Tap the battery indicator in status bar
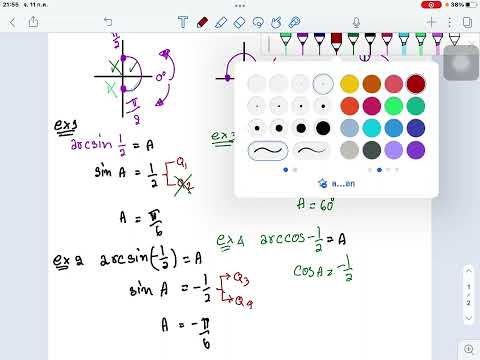480x360 pixels. pos(472,5)
